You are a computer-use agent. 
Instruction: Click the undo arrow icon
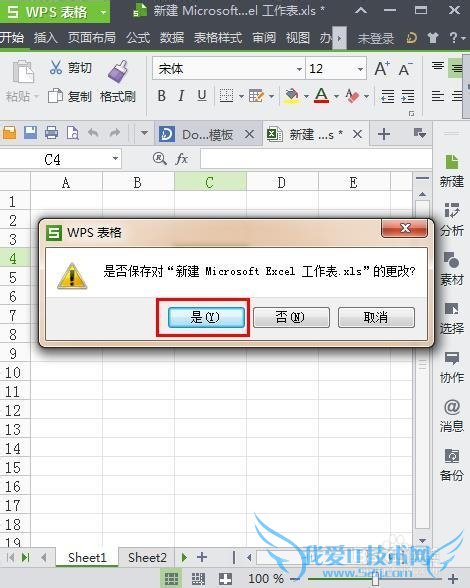pos(94,133)
